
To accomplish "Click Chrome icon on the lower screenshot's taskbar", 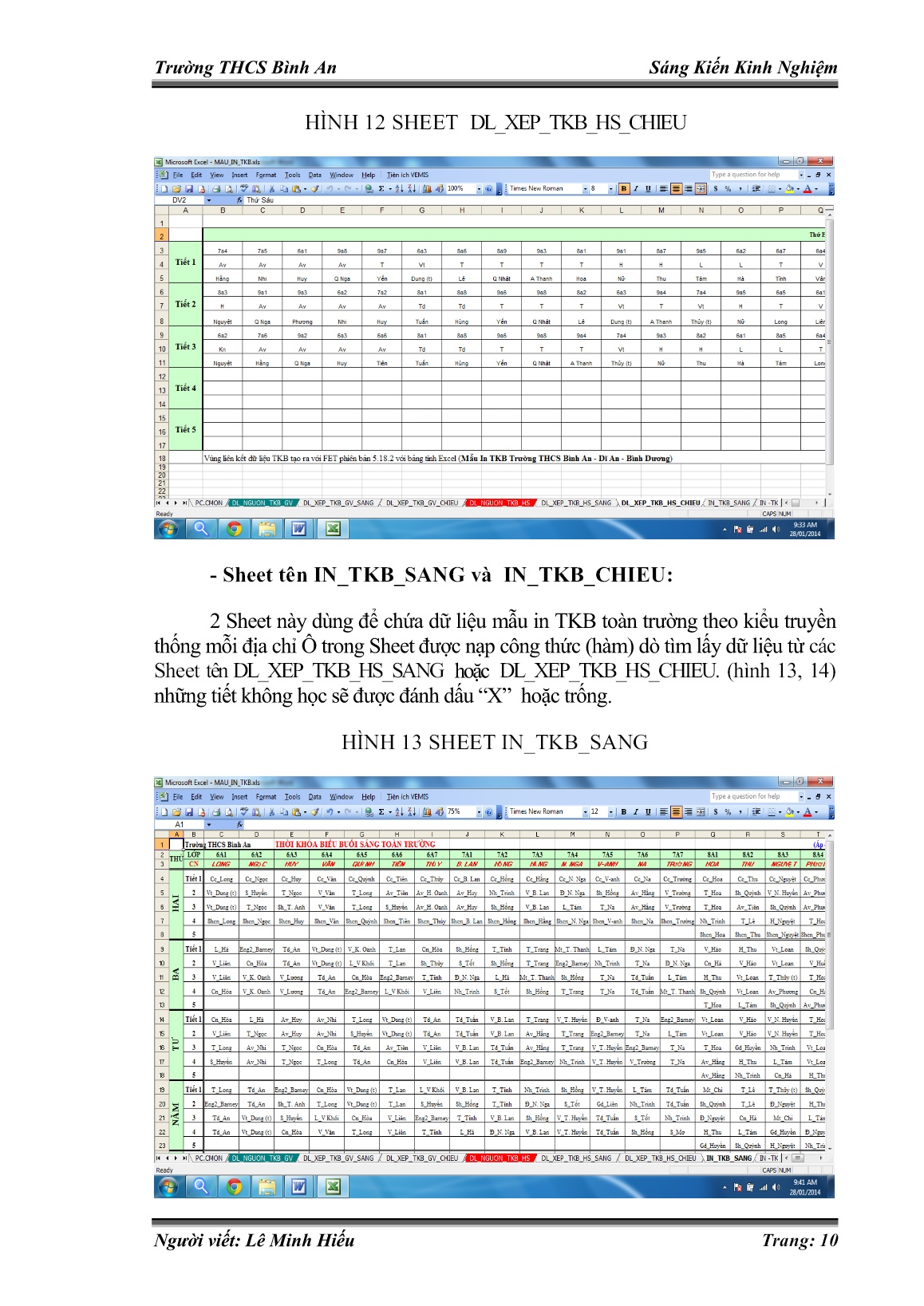I will pos(234,1186).
